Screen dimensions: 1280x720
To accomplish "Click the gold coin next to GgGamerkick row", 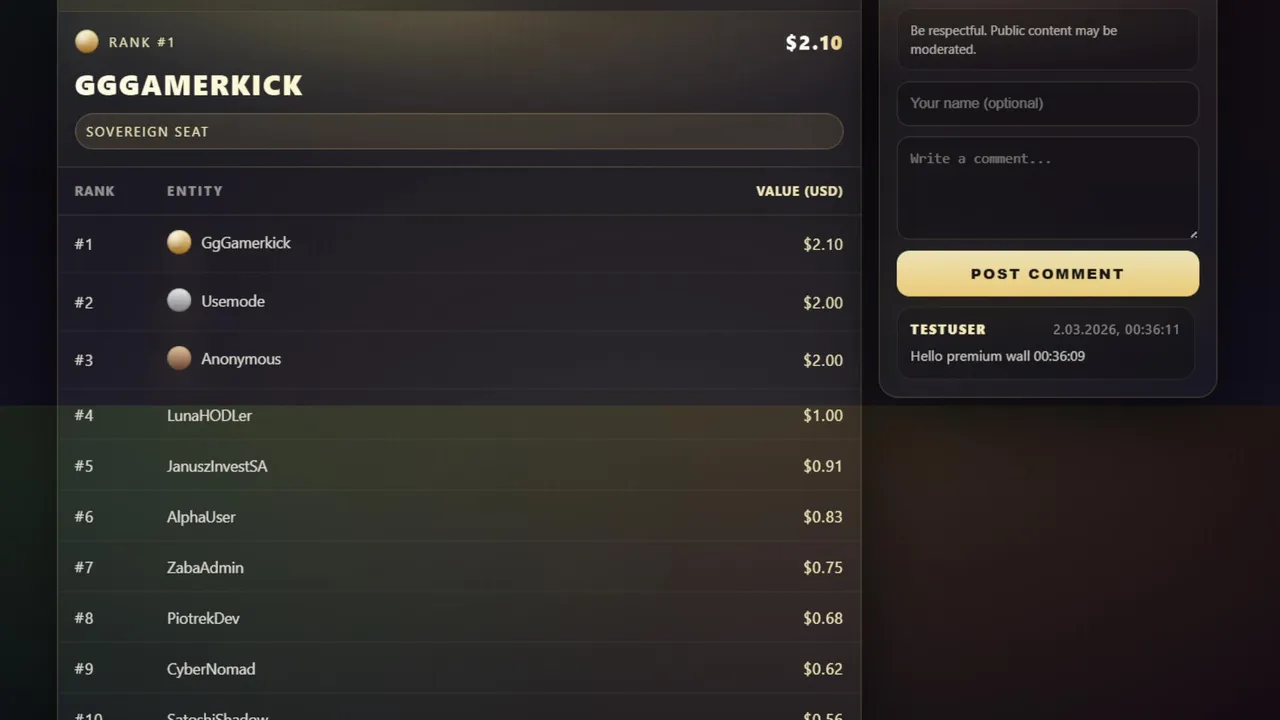I will pyautogui.click(x=179, y=242).
